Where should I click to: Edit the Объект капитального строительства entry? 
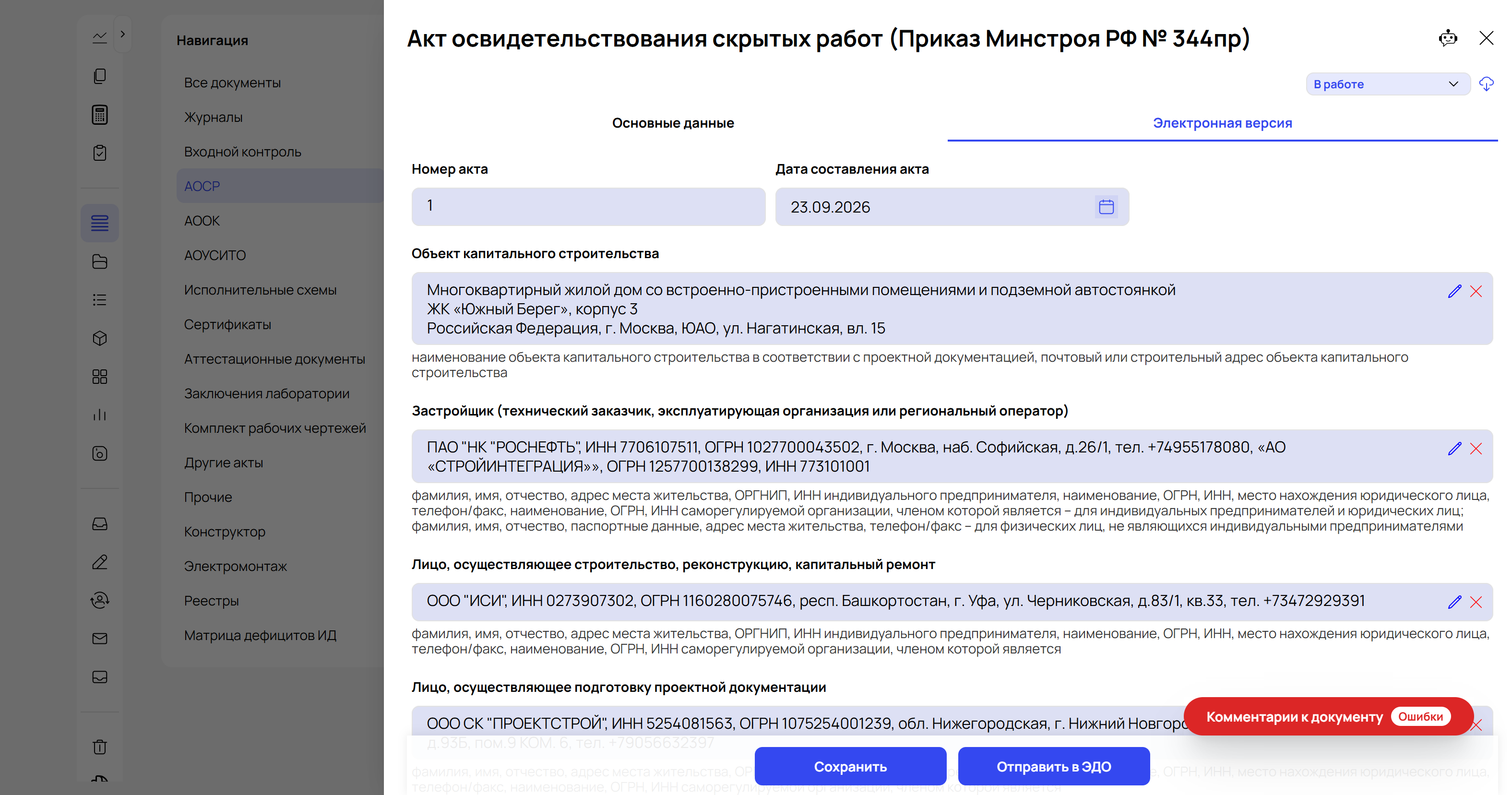(1454, 292)
